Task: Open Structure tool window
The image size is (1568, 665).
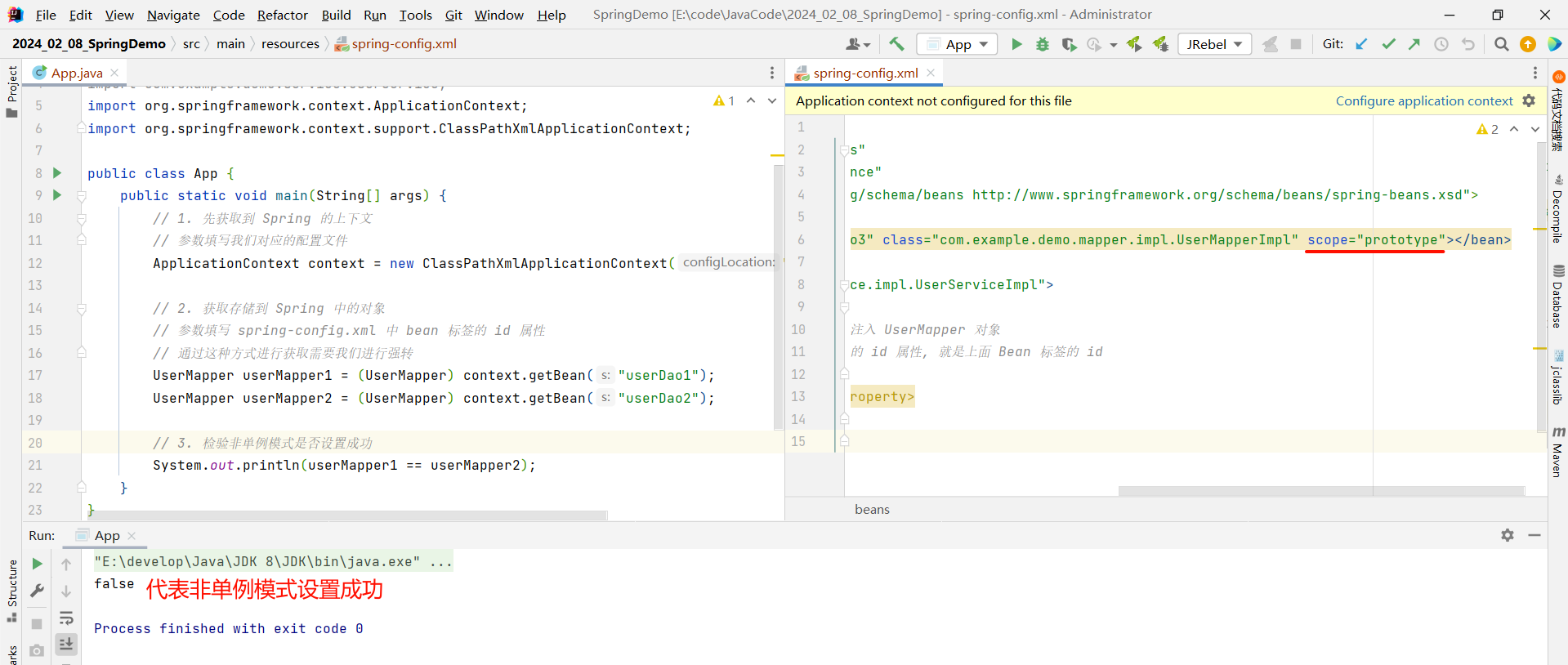Action: [x=11, y=591]
